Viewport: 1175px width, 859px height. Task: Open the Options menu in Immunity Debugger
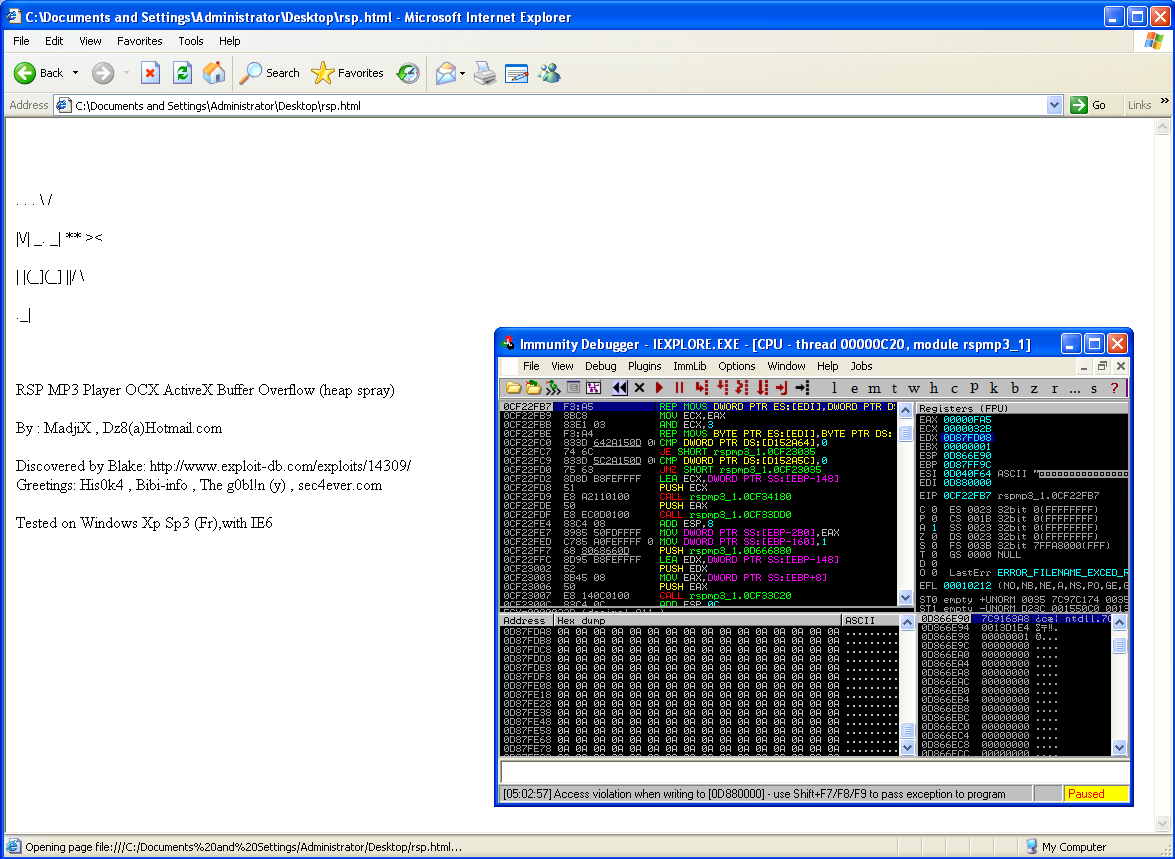737,366
